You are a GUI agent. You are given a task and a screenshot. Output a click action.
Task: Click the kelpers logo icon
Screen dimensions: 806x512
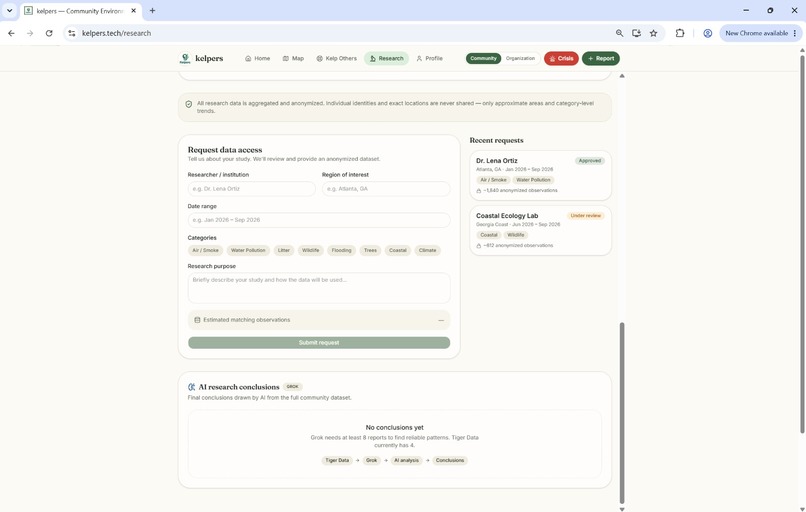185,58
